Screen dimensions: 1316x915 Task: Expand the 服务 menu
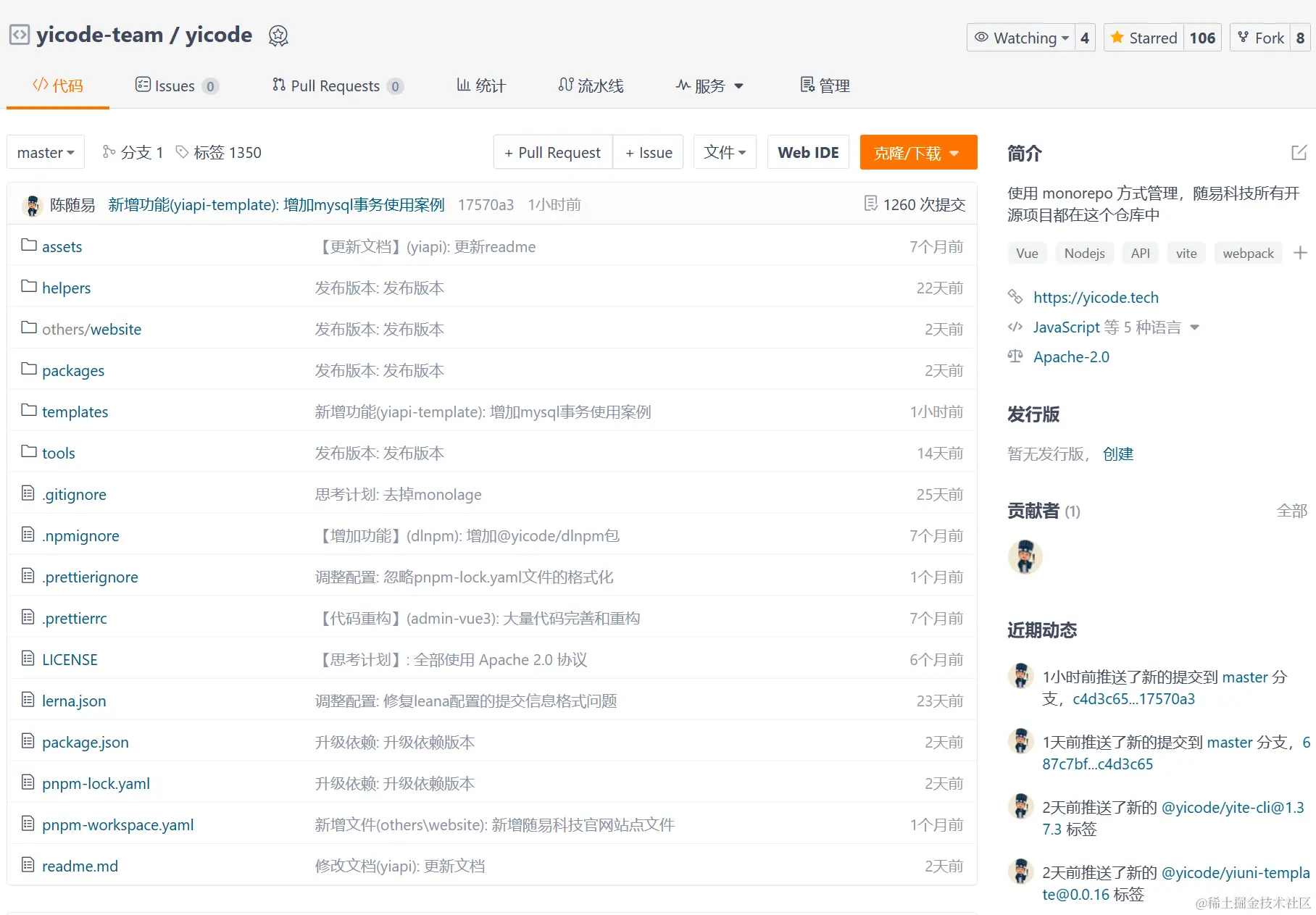click(709, 85)
